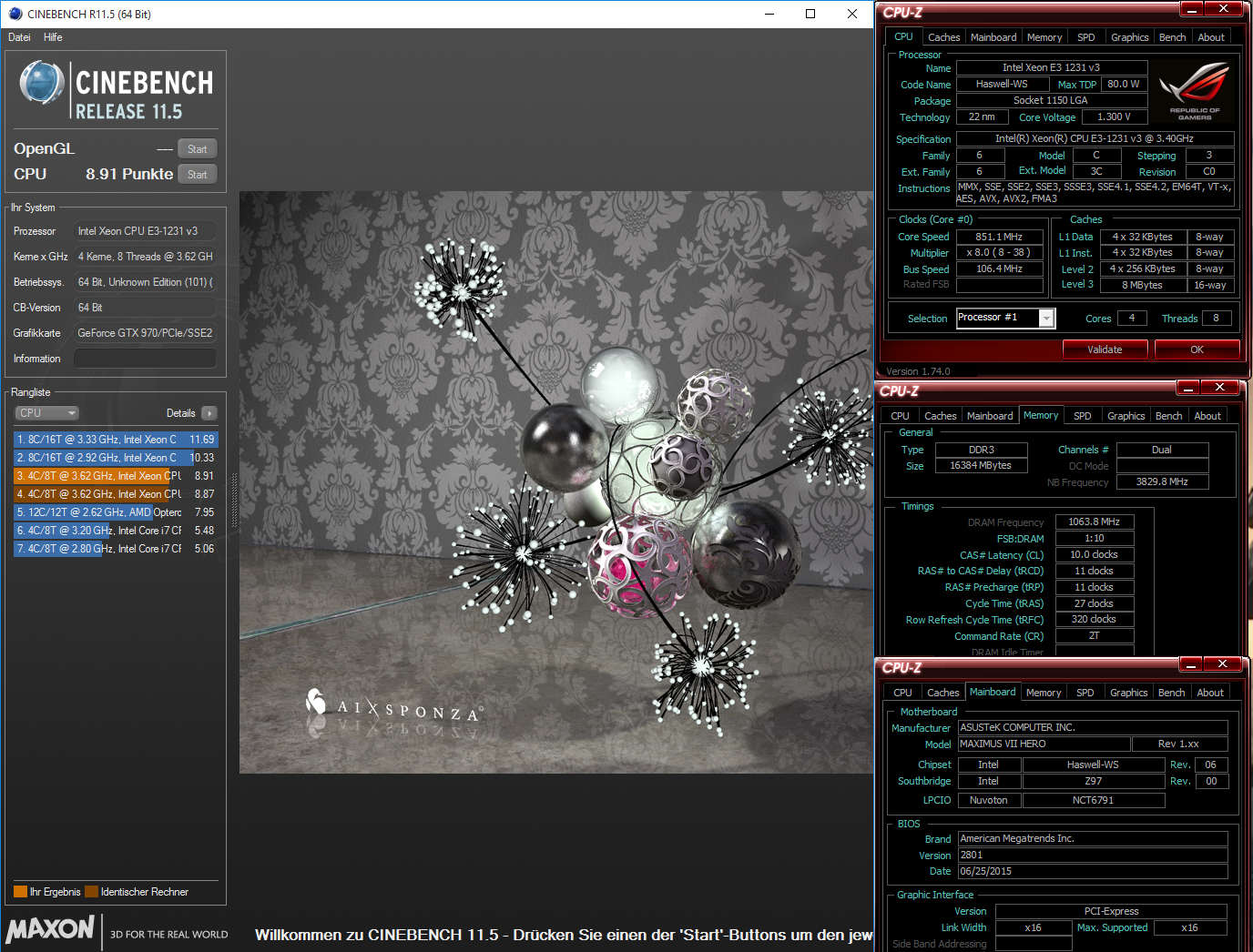Minimize the Cinebench window
This screenshot has width=1253, height=952.
(769, 14)
